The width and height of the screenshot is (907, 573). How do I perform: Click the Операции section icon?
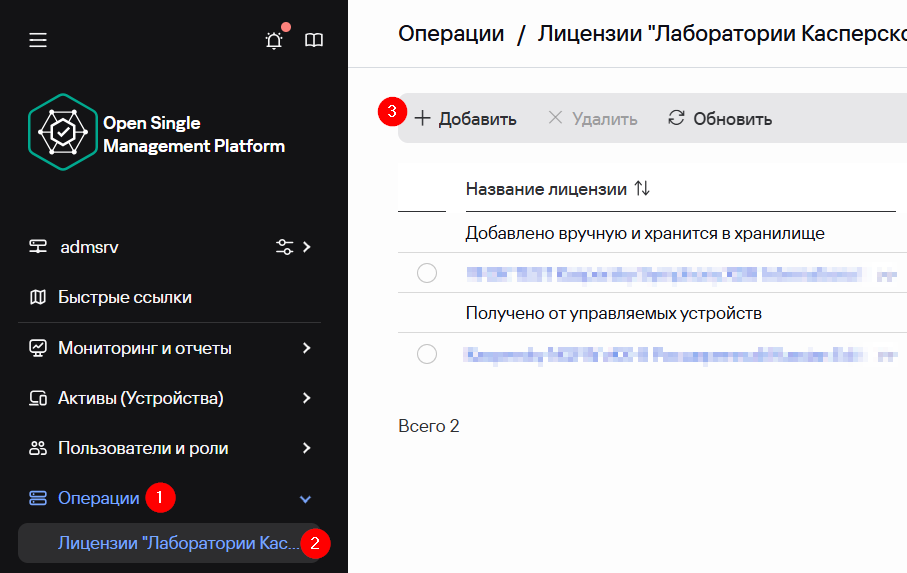tap(38, 498)
